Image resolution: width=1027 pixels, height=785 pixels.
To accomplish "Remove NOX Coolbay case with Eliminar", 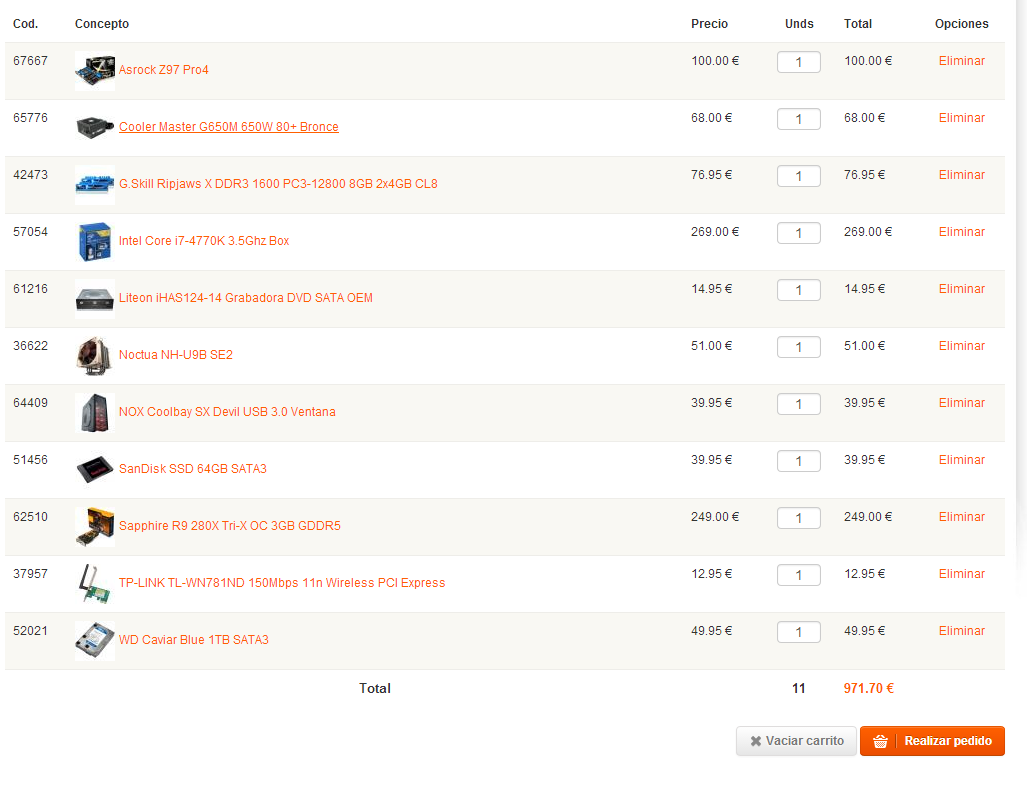I will click(962, 403).
